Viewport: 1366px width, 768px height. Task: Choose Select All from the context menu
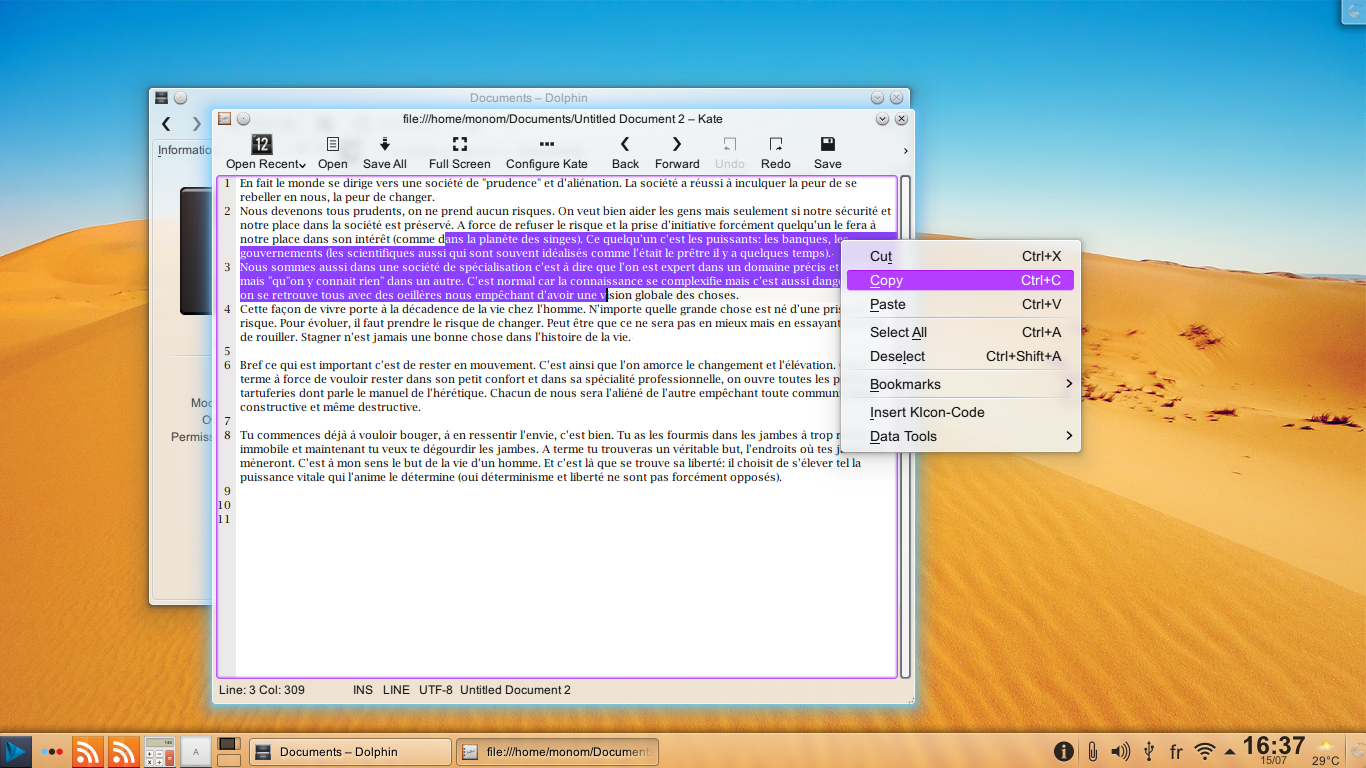(x=960, y=332)
